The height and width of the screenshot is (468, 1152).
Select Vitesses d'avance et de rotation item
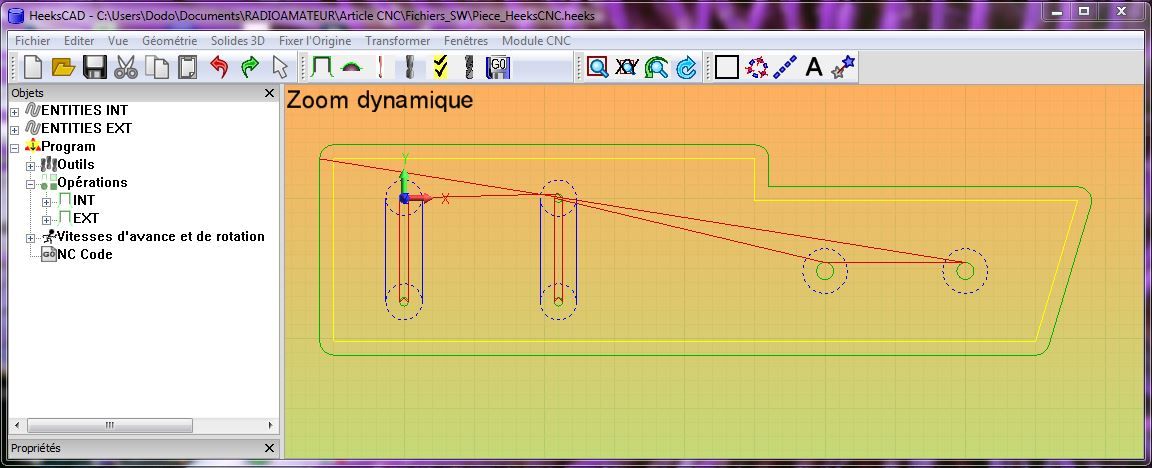(161, 236)
